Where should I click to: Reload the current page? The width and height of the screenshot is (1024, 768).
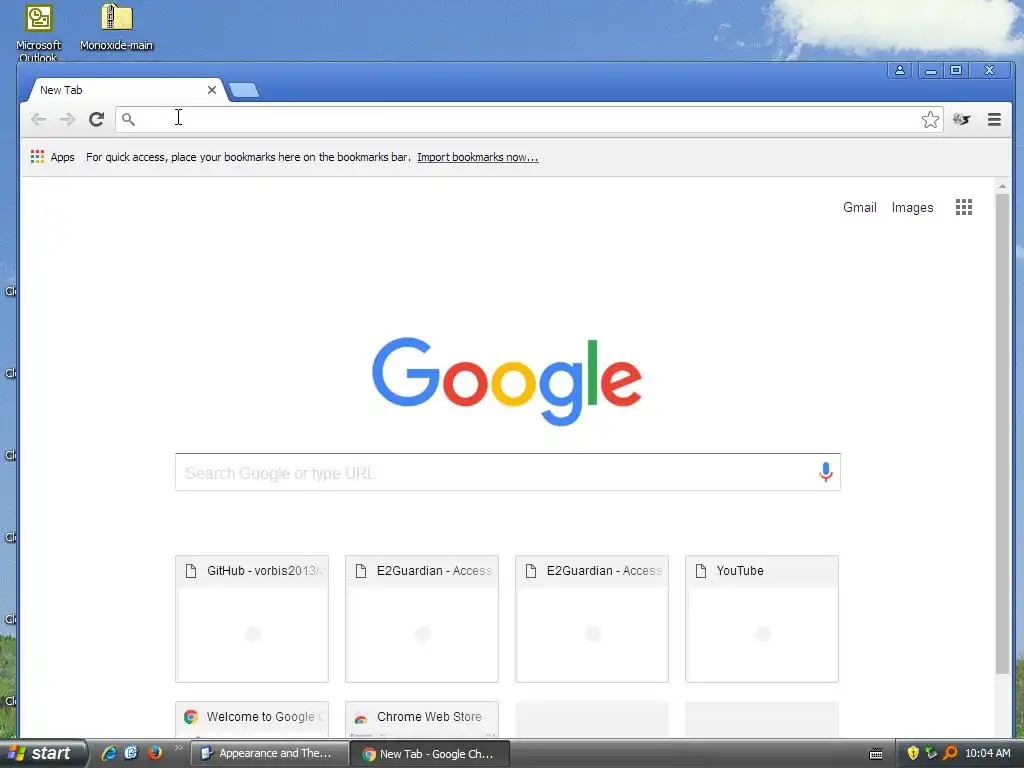point(97,119)
